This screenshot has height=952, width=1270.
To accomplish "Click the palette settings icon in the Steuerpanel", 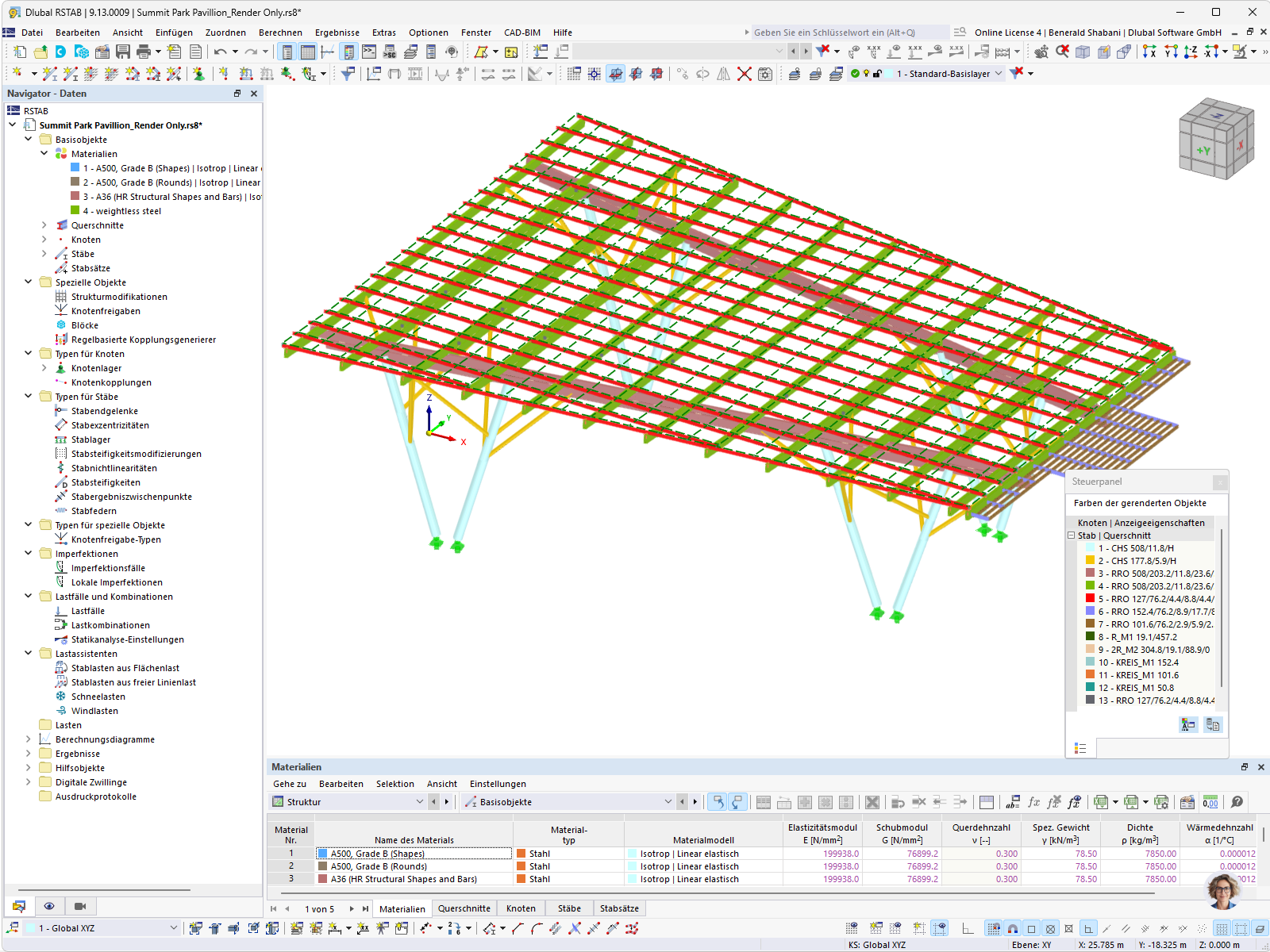I will click(1188, 724).
